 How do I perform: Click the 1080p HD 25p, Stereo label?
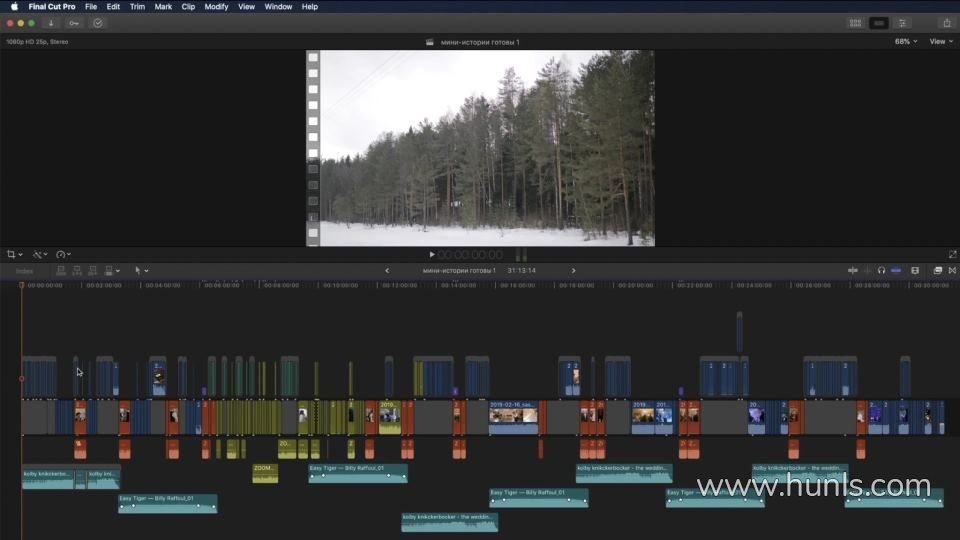37,42
